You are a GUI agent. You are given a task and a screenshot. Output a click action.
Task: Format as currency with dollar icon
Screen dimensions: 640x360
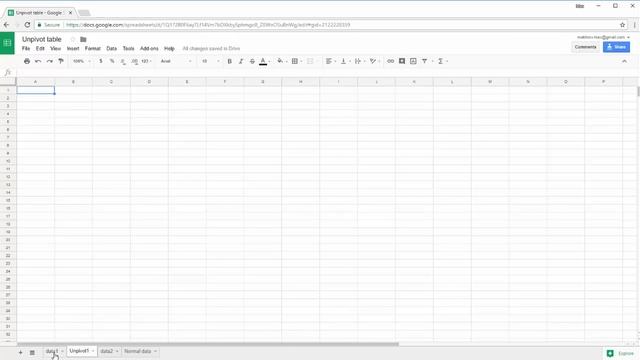point(101,61)
